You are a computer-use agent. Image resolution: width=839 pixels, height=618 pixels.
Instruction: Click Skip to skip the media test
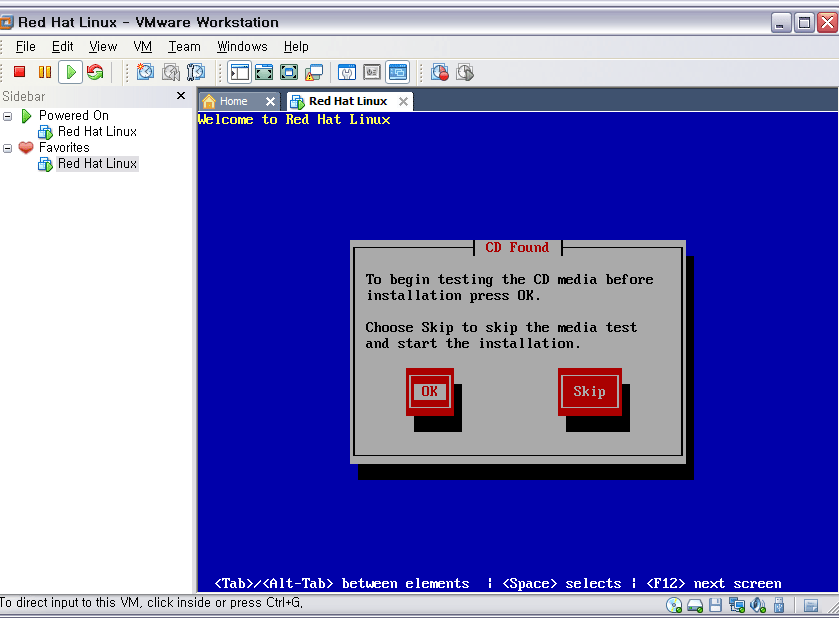click(x=590, y=392)
